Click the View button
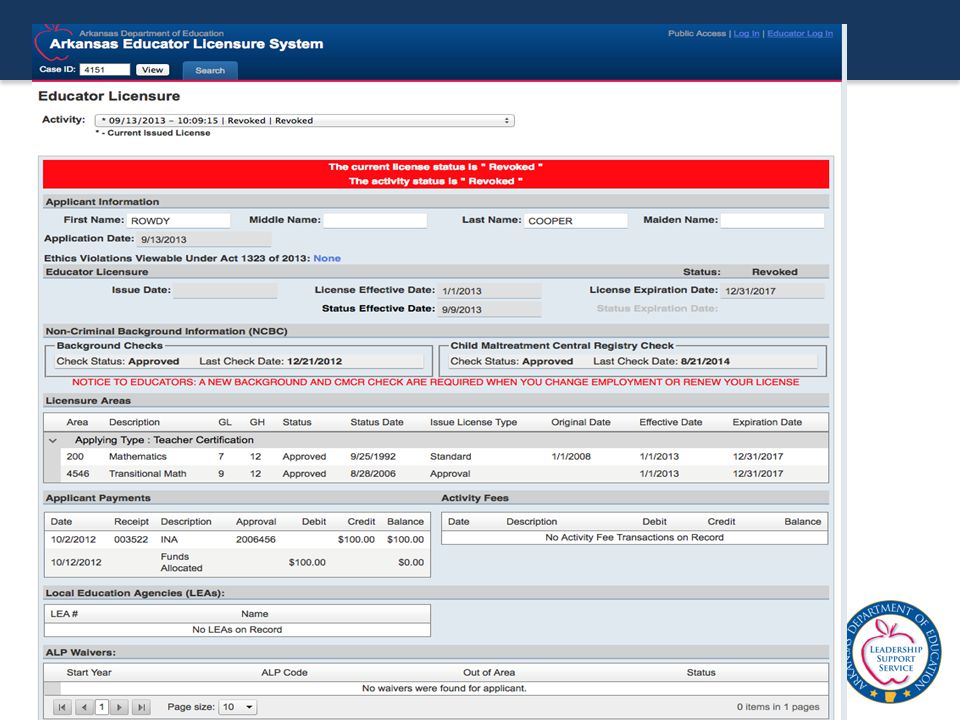Viewport: 960px width, 720px height. click(x=152, y=70)
